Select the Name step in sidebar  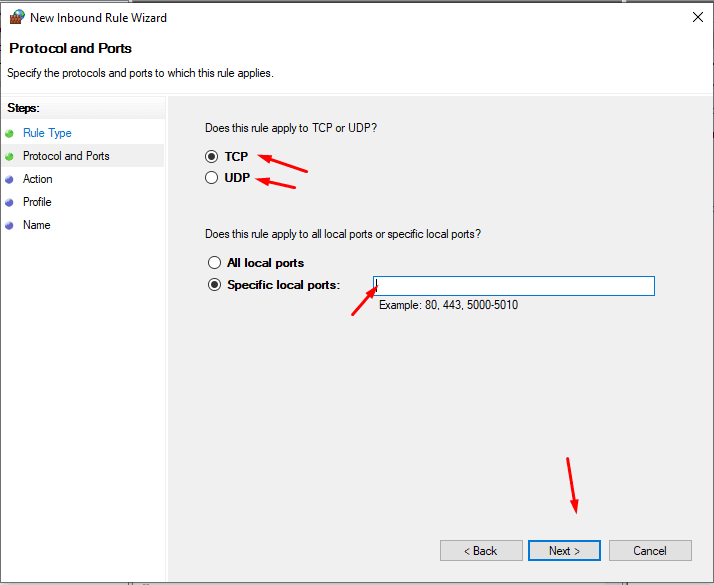(x=36, y=225)
